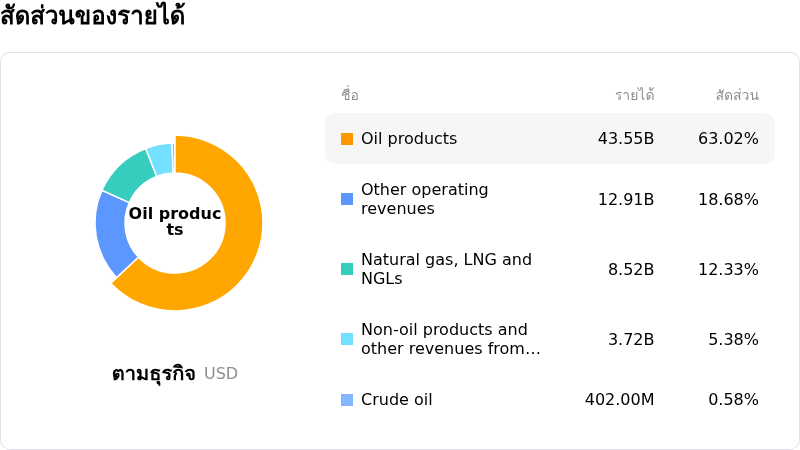Click the 63.02% share value
Screen dimensions: 800x450
click(728, 139)
